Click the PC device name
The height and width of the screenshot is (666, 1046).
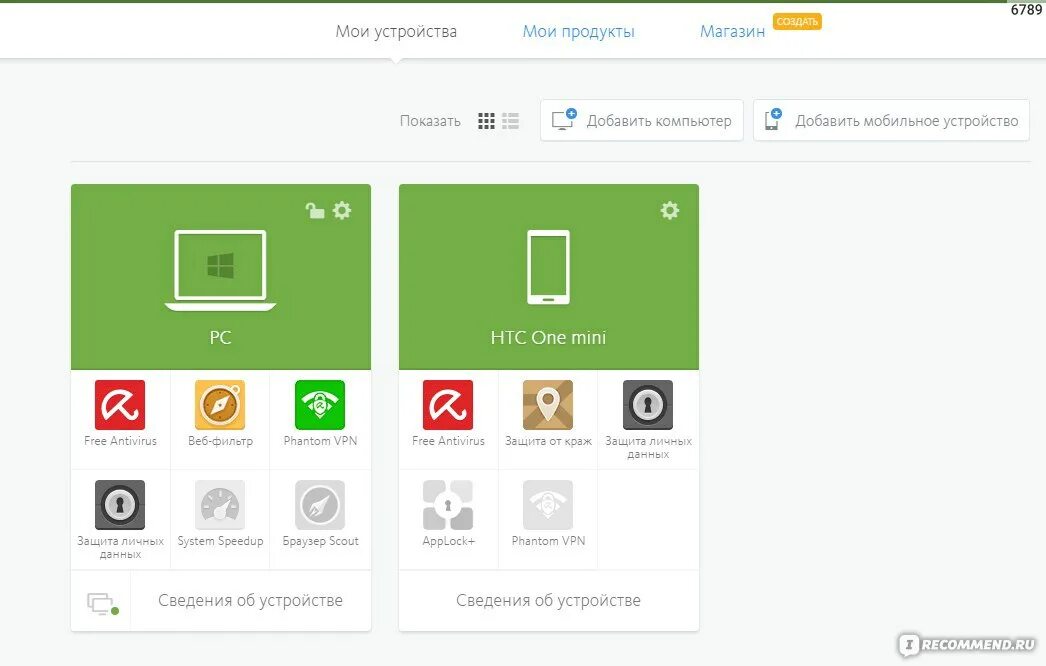(220, 338)
